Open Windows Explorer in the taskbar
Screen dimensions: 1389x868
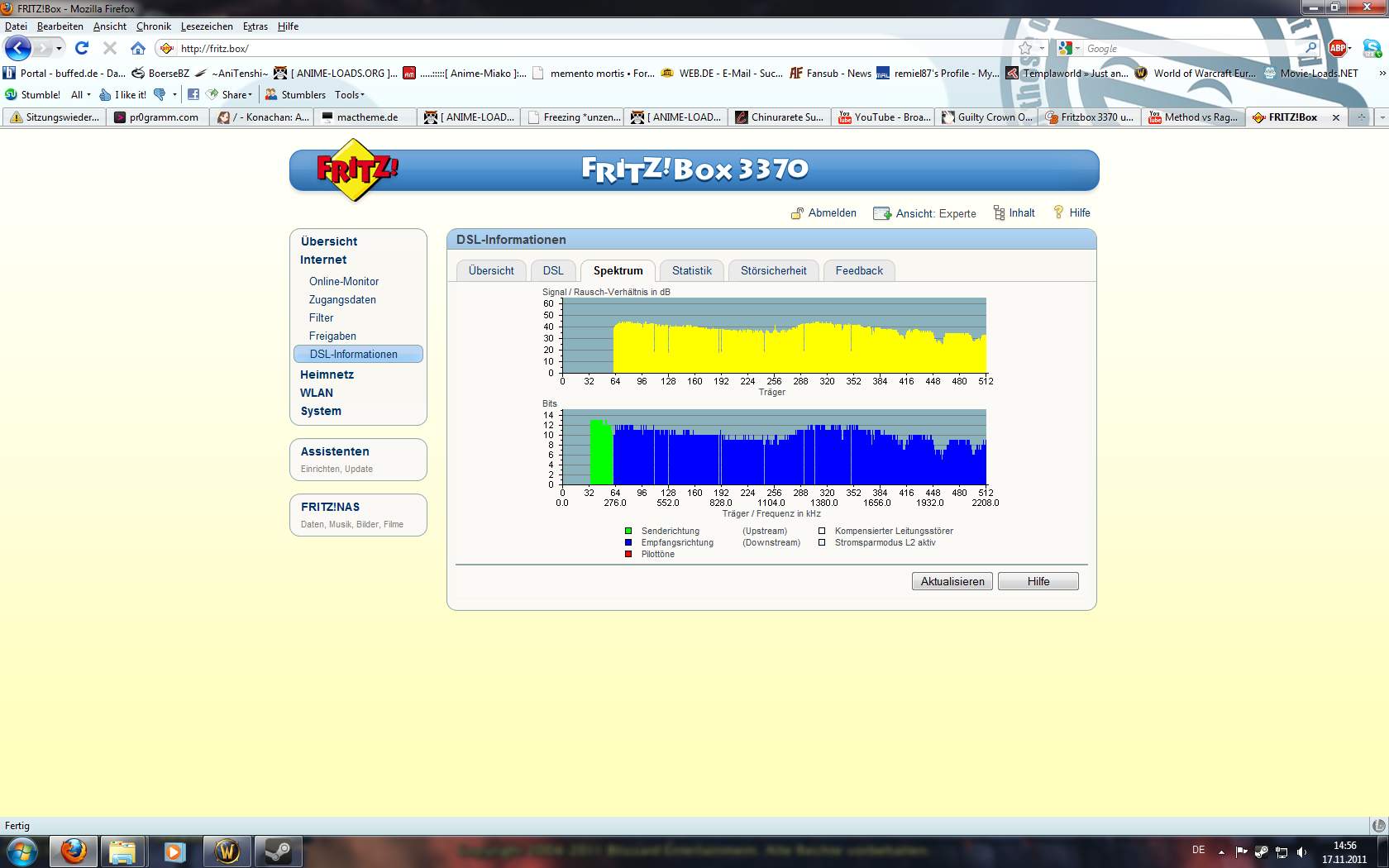click(122, 851)
